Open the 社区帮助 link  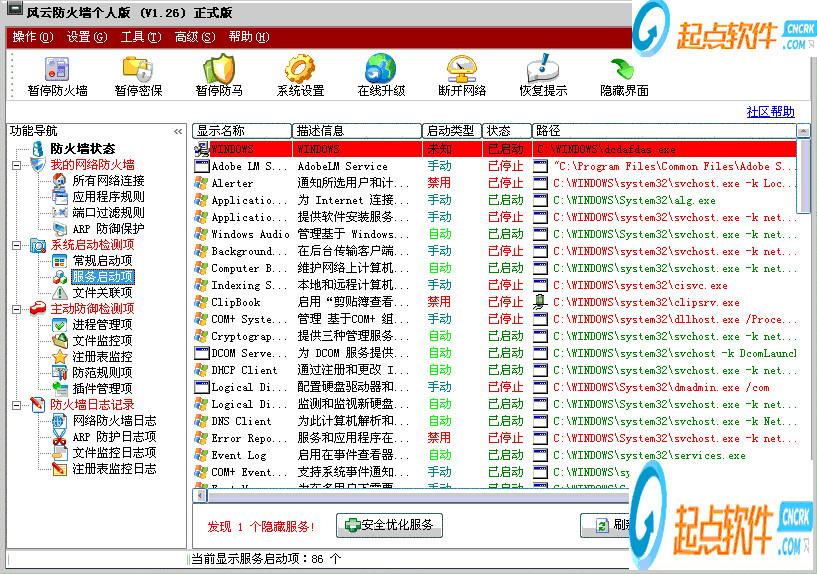click(770, 111)
